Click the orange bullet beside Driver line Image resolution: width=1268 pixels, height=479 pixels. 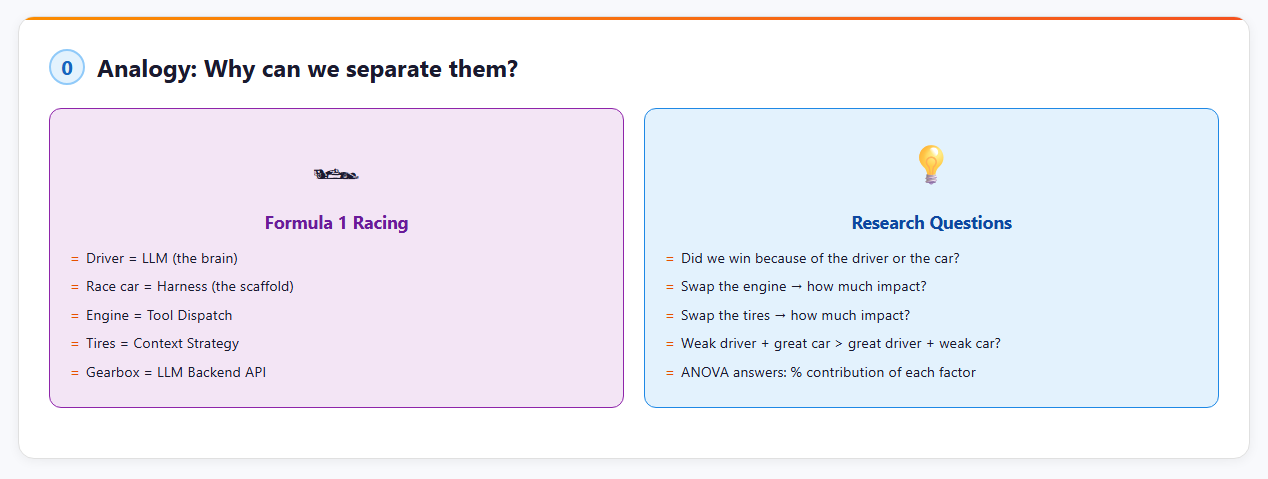click(74, 259)
